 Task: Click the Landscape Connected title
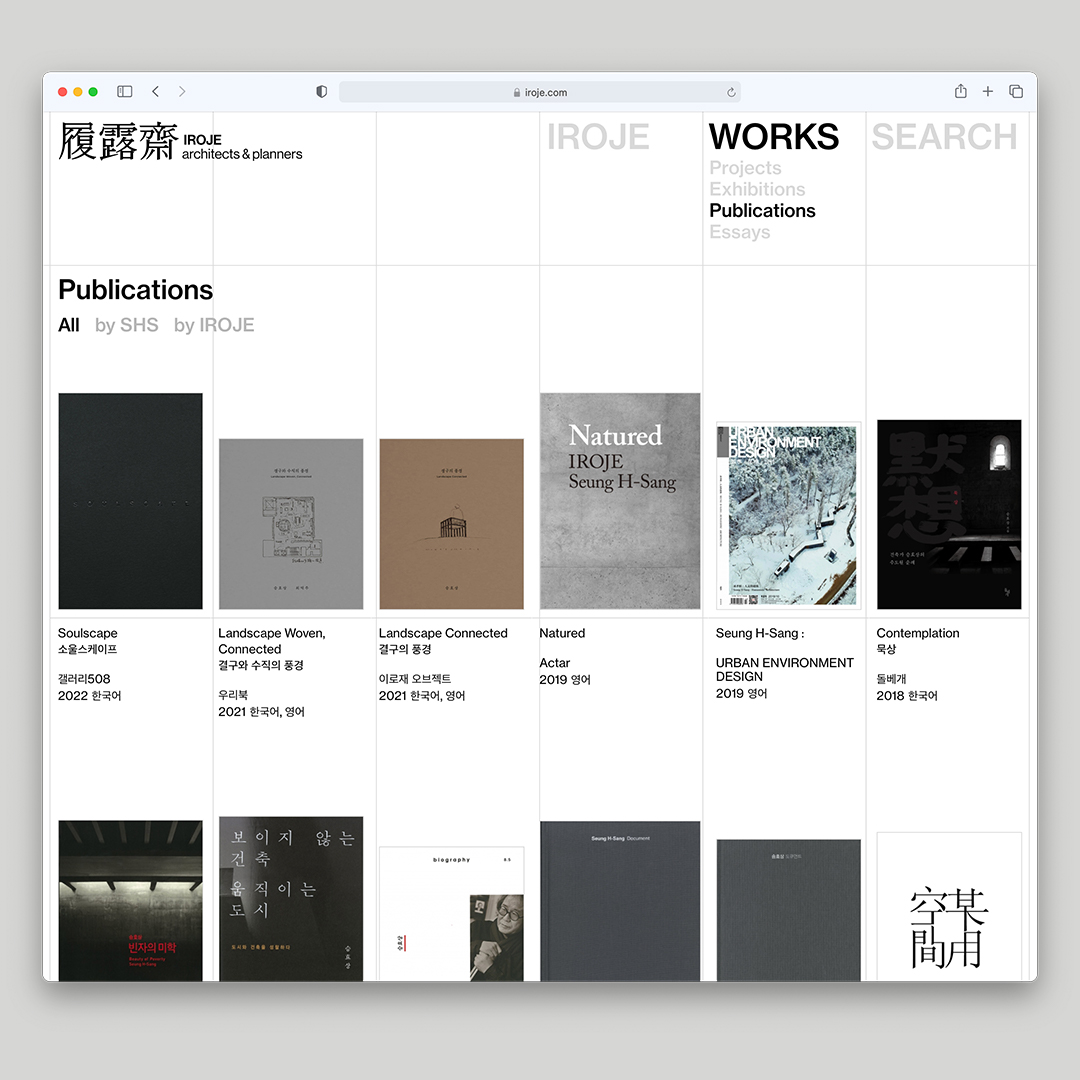443,633
